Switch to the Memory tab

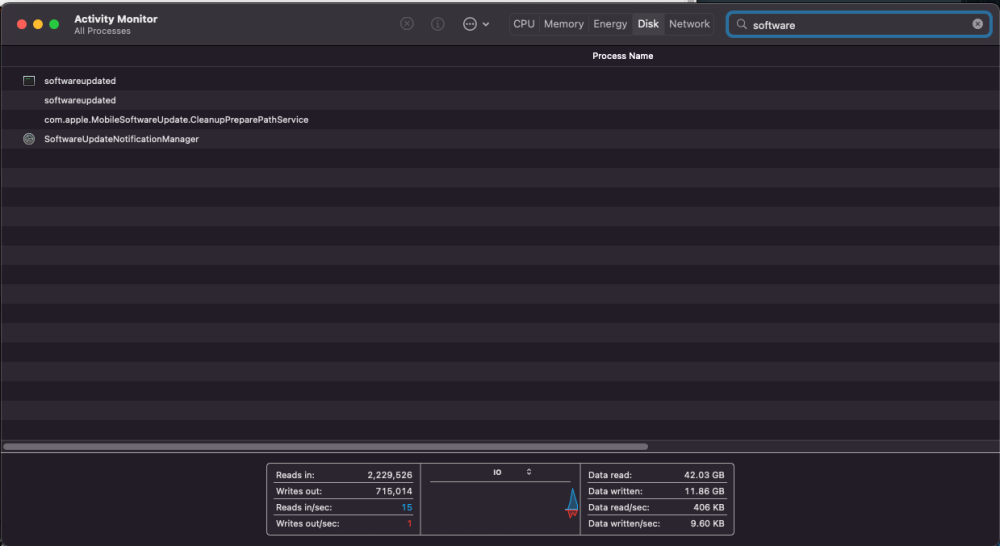click(564, 24)
